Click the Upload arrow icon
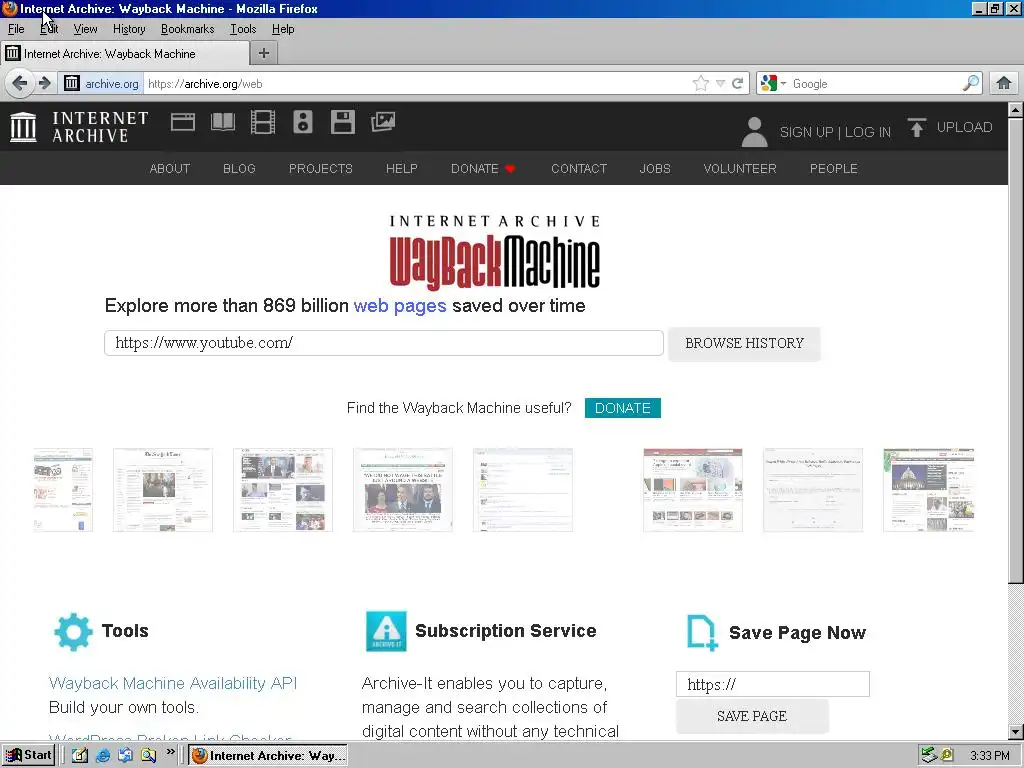 pos(917,127)
